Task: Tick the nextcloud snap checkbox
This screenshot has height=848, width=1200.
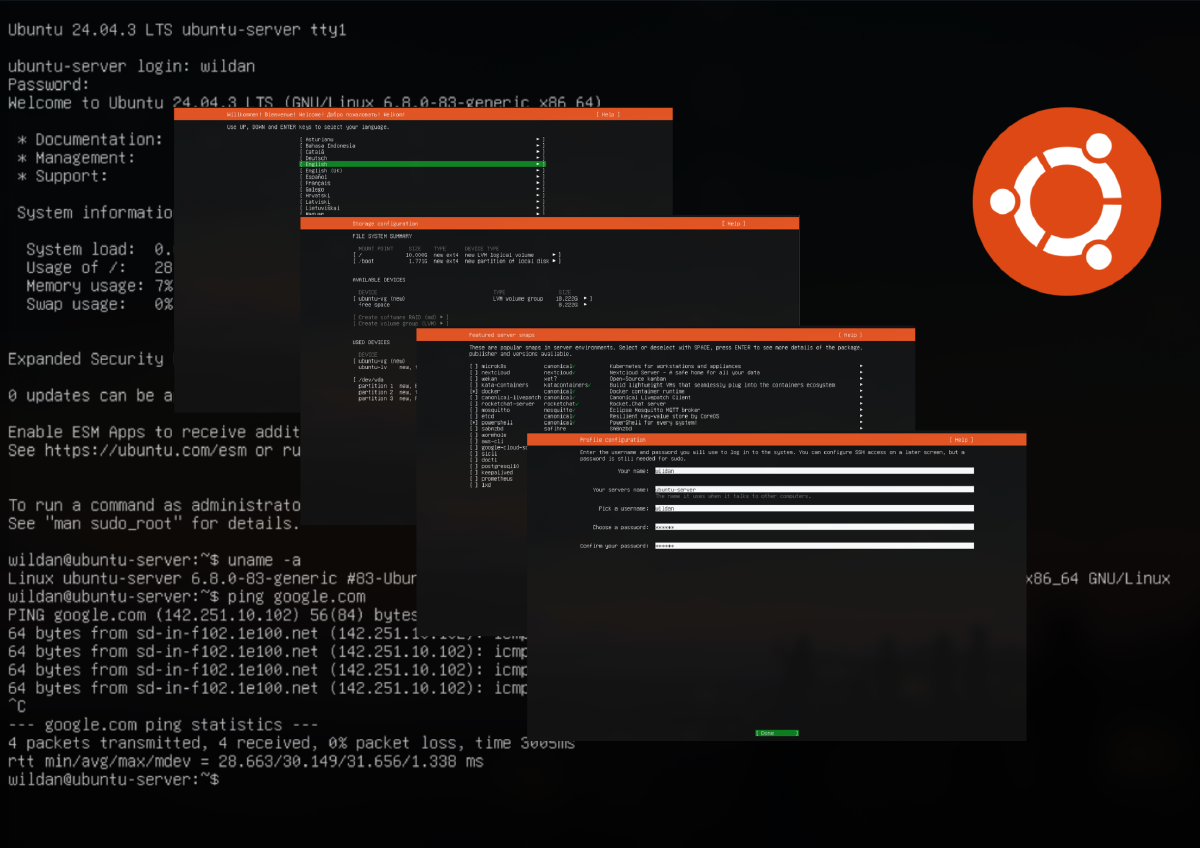Action: point(473,372)
